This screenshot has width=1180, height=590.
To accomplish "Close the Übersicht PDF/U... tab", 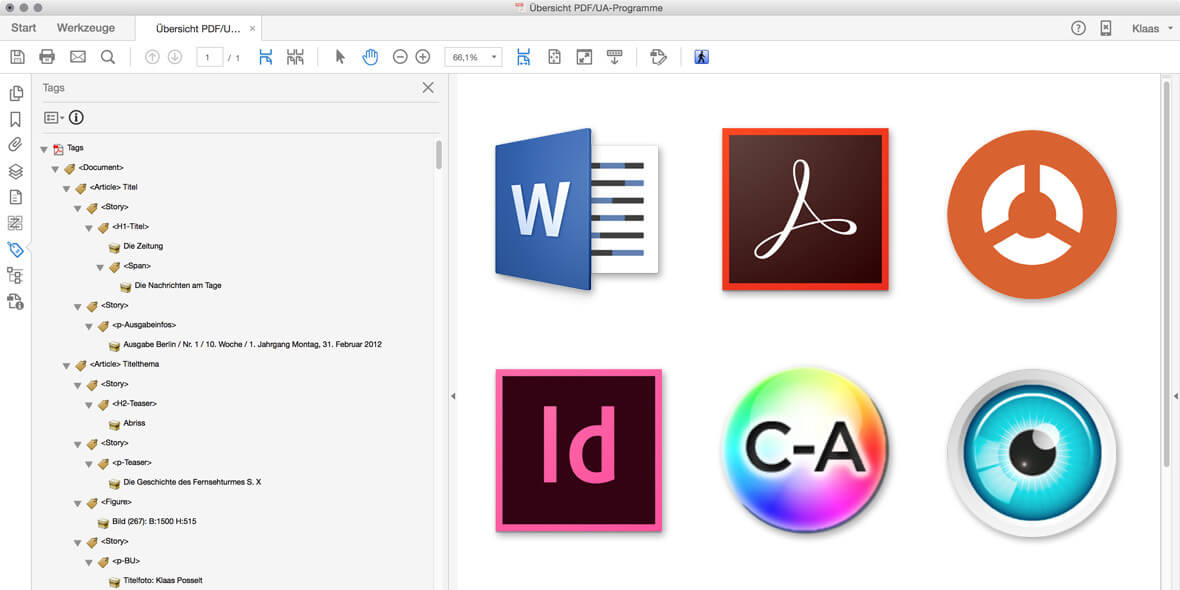I will click(253, 29).
